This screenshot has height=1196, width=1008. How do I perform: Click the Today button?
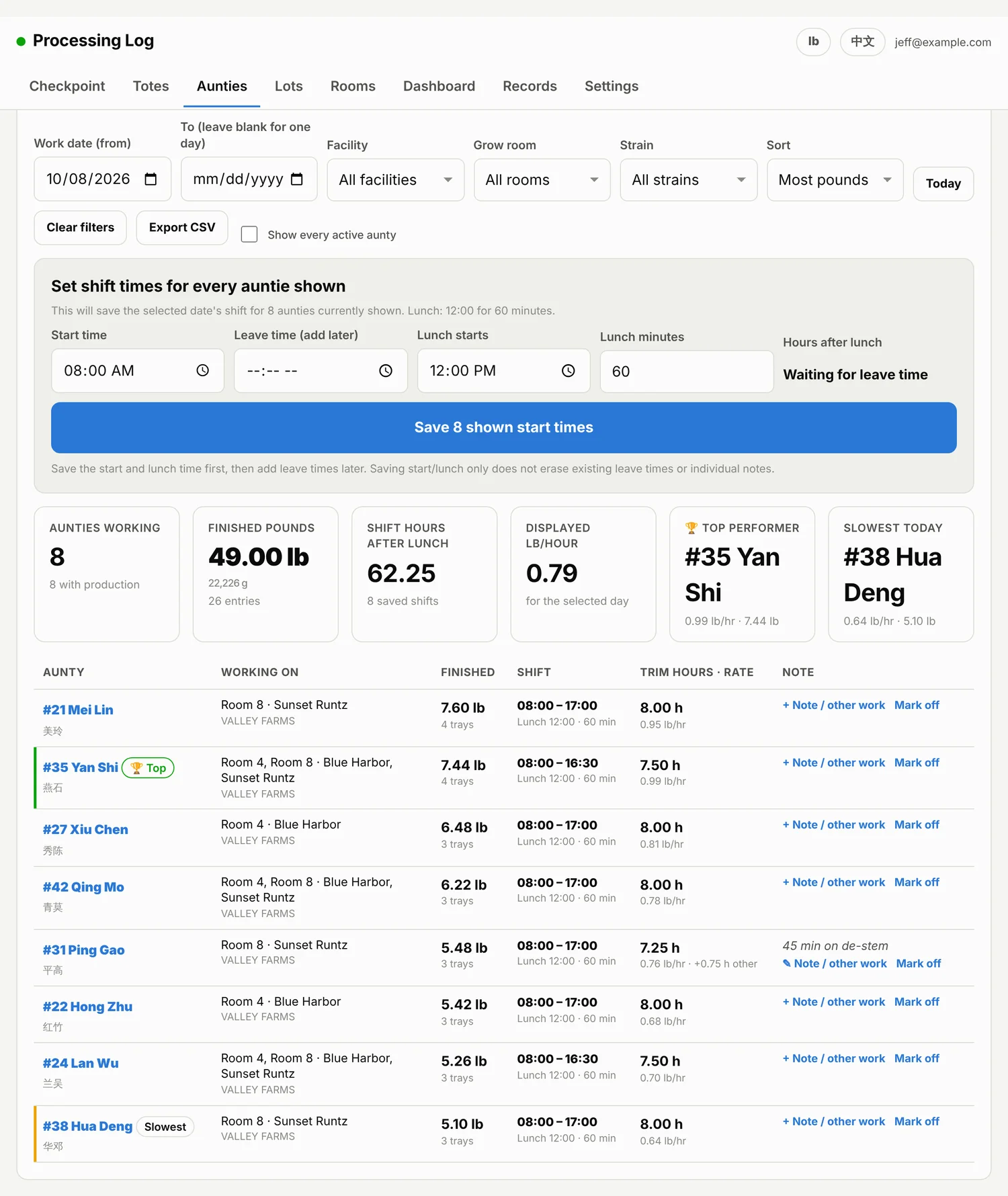pos(943,183)
